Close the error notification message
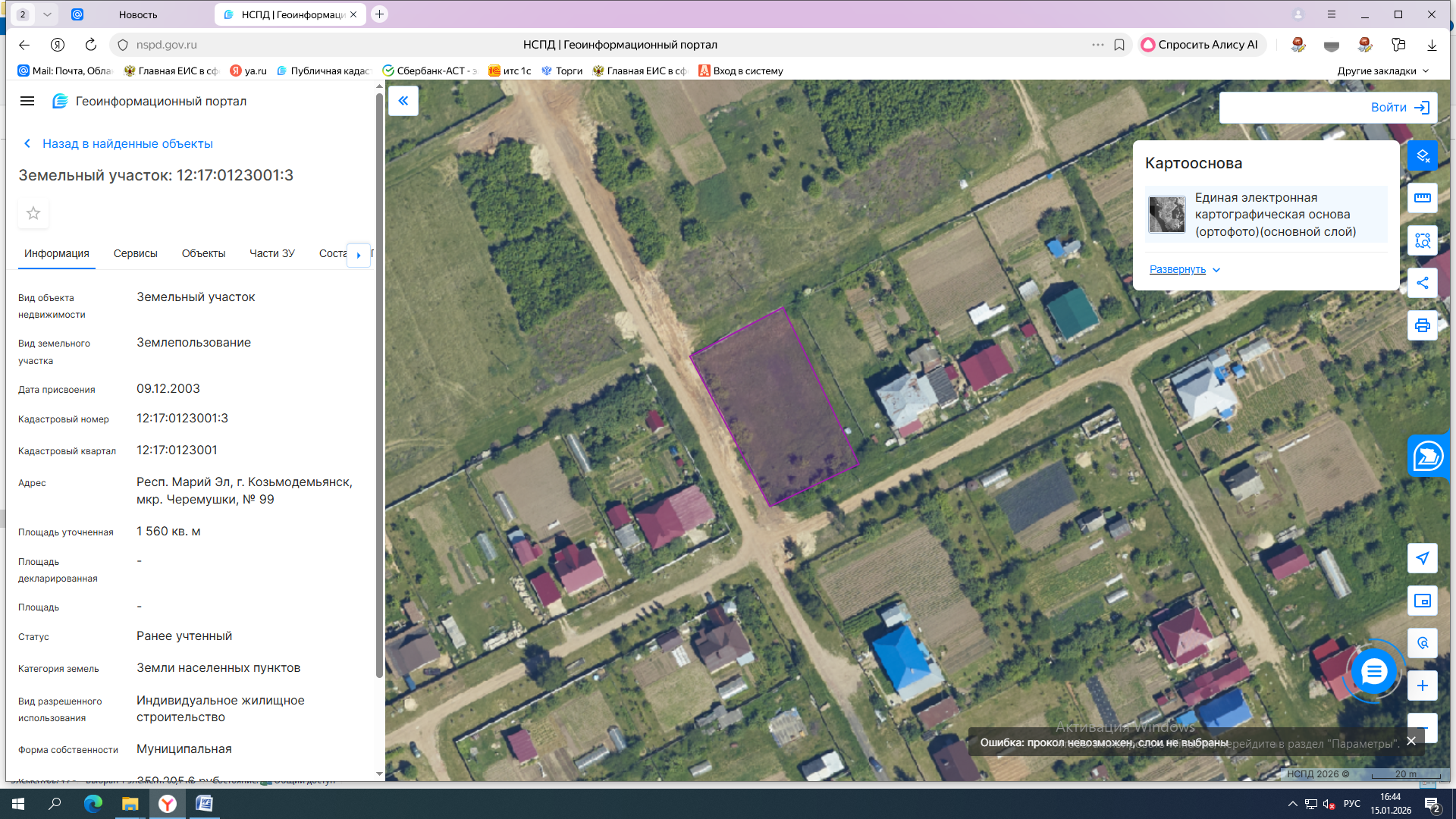 1411,742
